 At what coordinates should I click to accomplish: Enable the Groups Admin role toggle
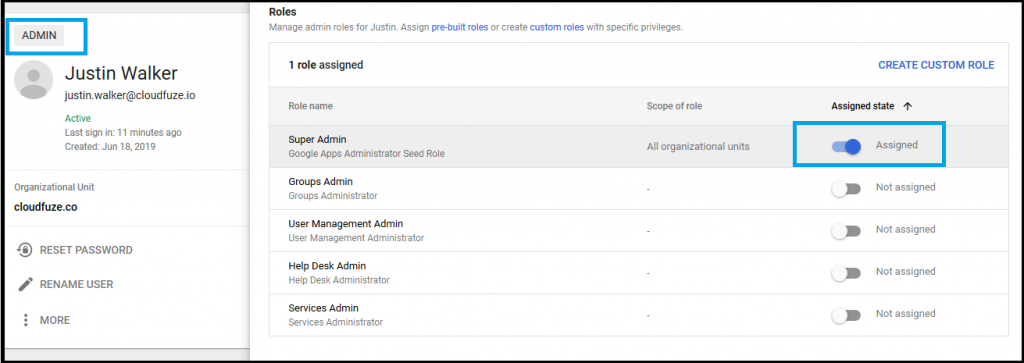pyautogui.click(x=846, y=189)
